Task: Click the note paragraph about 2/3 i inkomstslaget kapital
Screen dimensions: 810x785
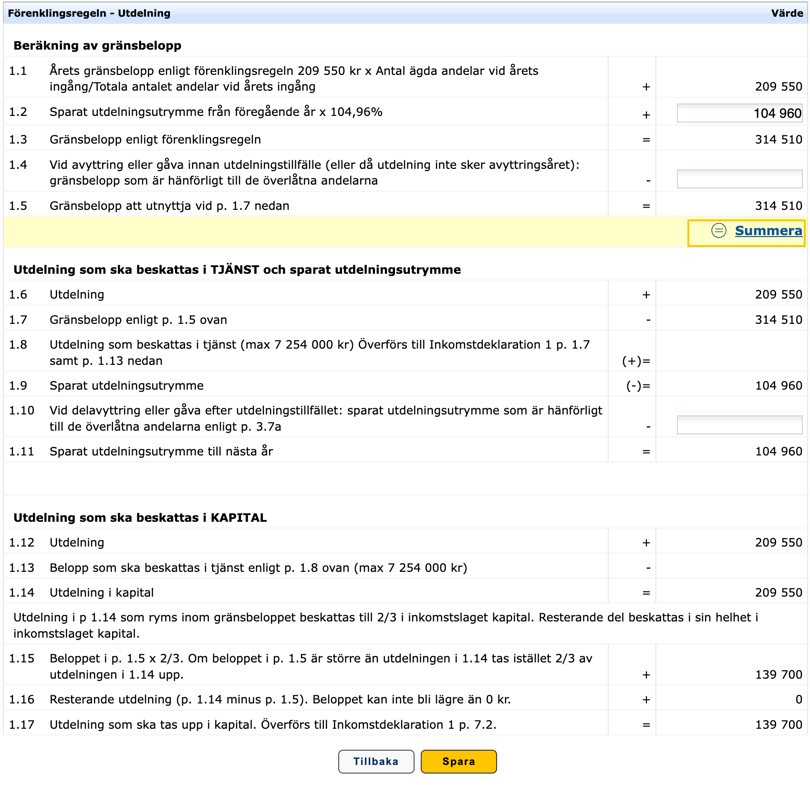Action: pyautogui.click(x=386, y=625)
